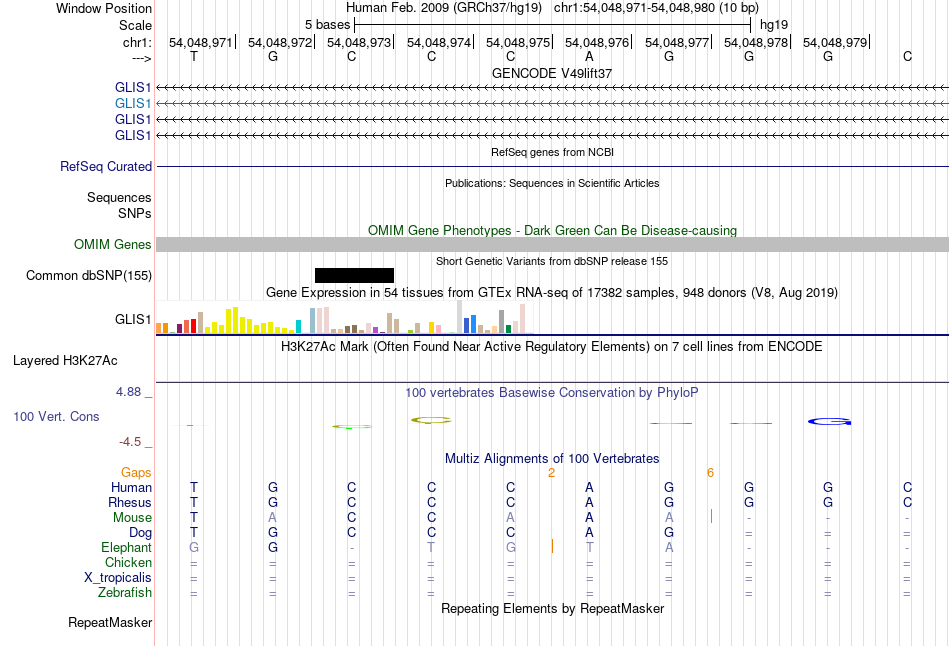Open the GENCODE V49lift37 track title
Image resolution: width=950 pixels, height=646 pixels.
(552, 73)
